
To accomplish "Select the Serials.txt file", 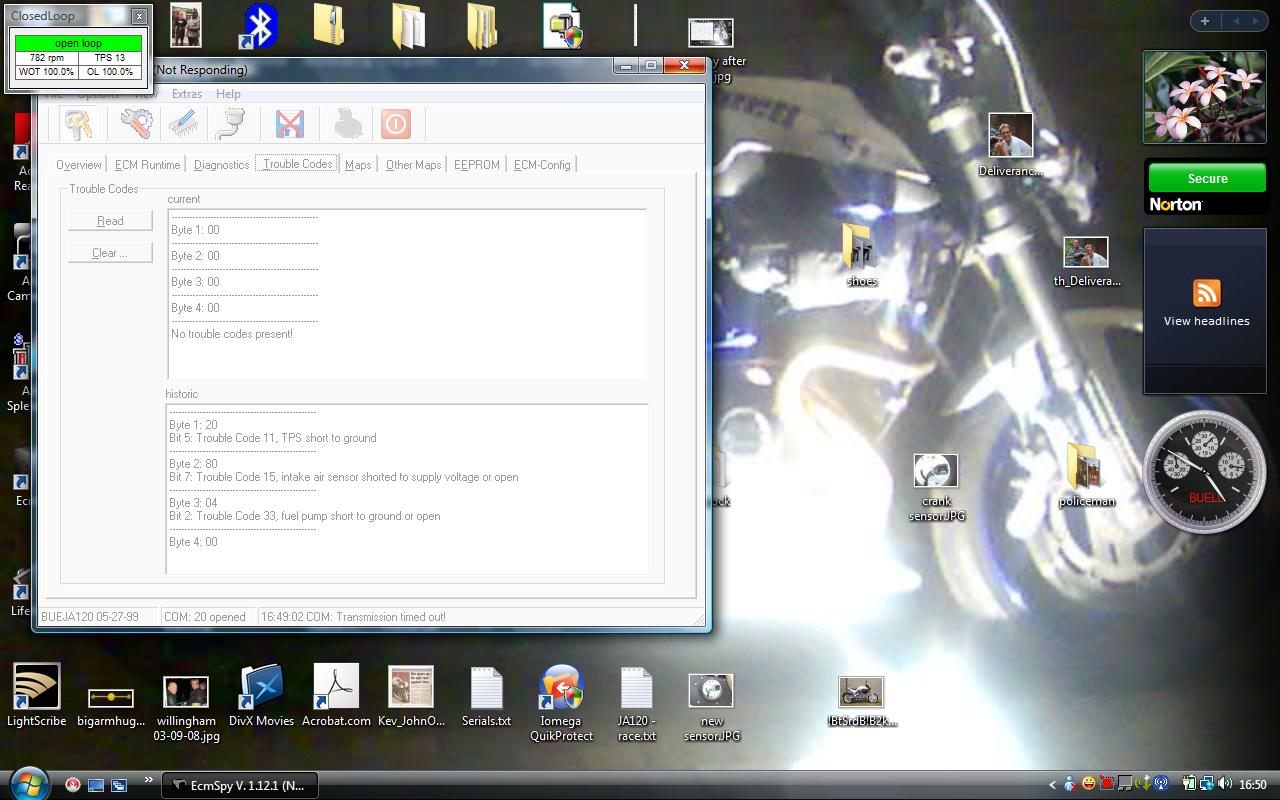I will (x=486, y=696).
